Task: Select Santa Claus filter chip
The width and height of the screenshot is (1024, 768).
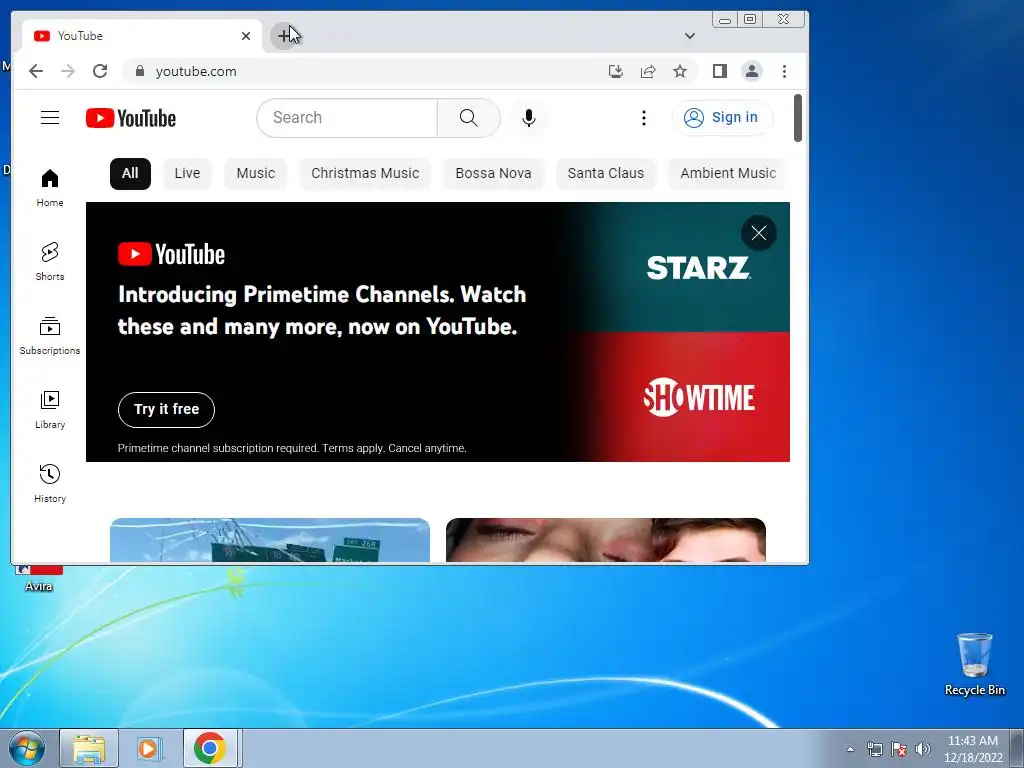Action: click(605, 174)
